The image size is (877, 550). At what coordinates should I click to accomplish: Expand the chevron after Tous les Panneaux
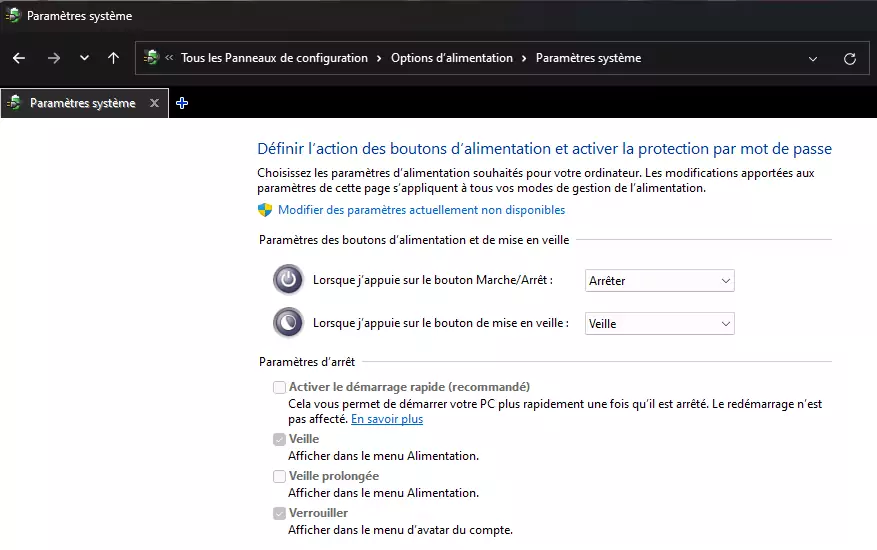pos(379,59)
